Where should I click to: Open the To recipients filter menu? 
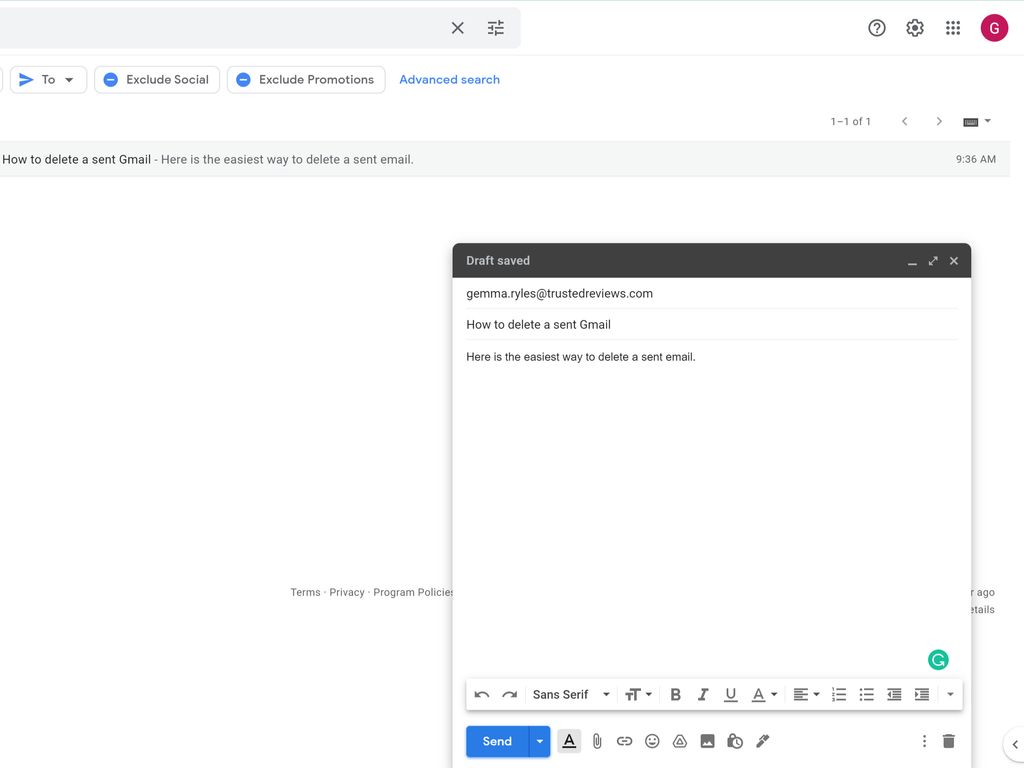tap(48, 79)
